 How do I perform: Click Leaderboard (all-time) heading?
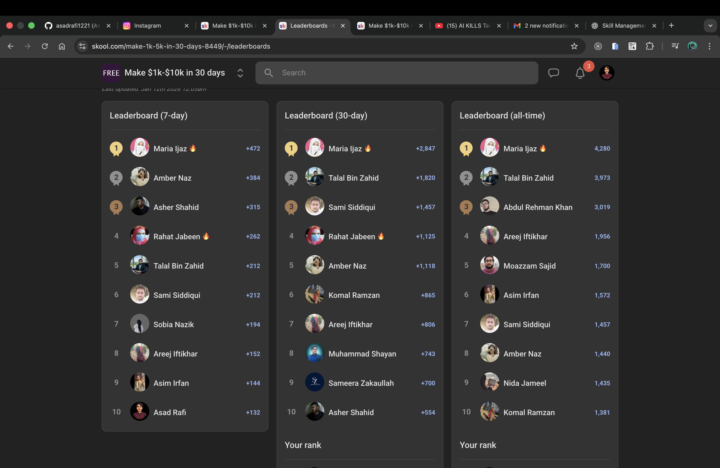502,115
